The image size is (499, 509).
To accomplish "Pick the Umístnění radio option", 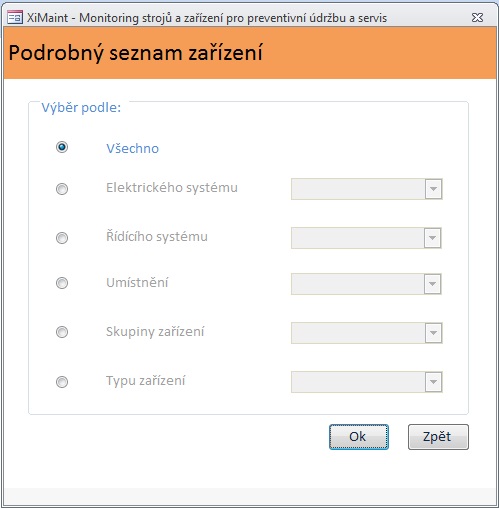I will [x=62, y=283].
